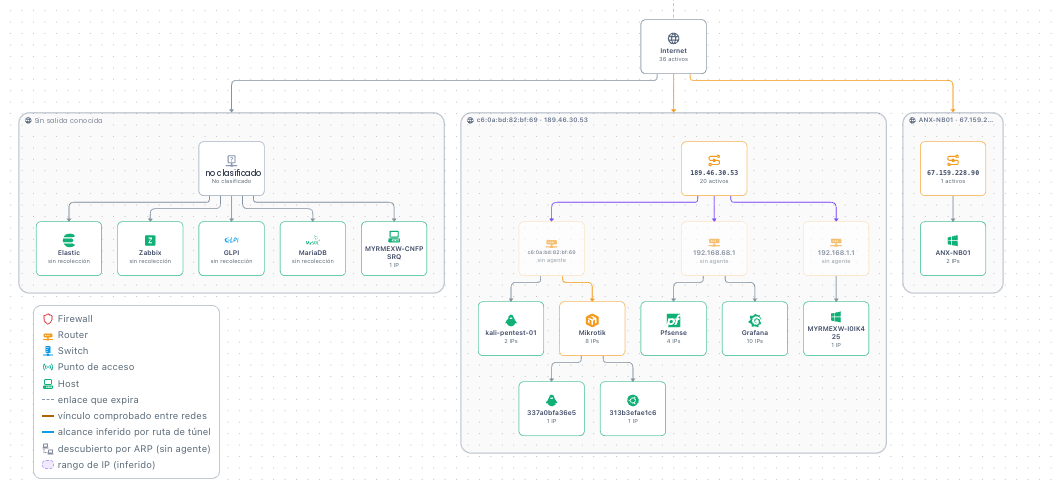Click '4 IPs' under Pfsense
Image resolution: width=1055 pixels, height=490 pixels.
pos(674,341)
